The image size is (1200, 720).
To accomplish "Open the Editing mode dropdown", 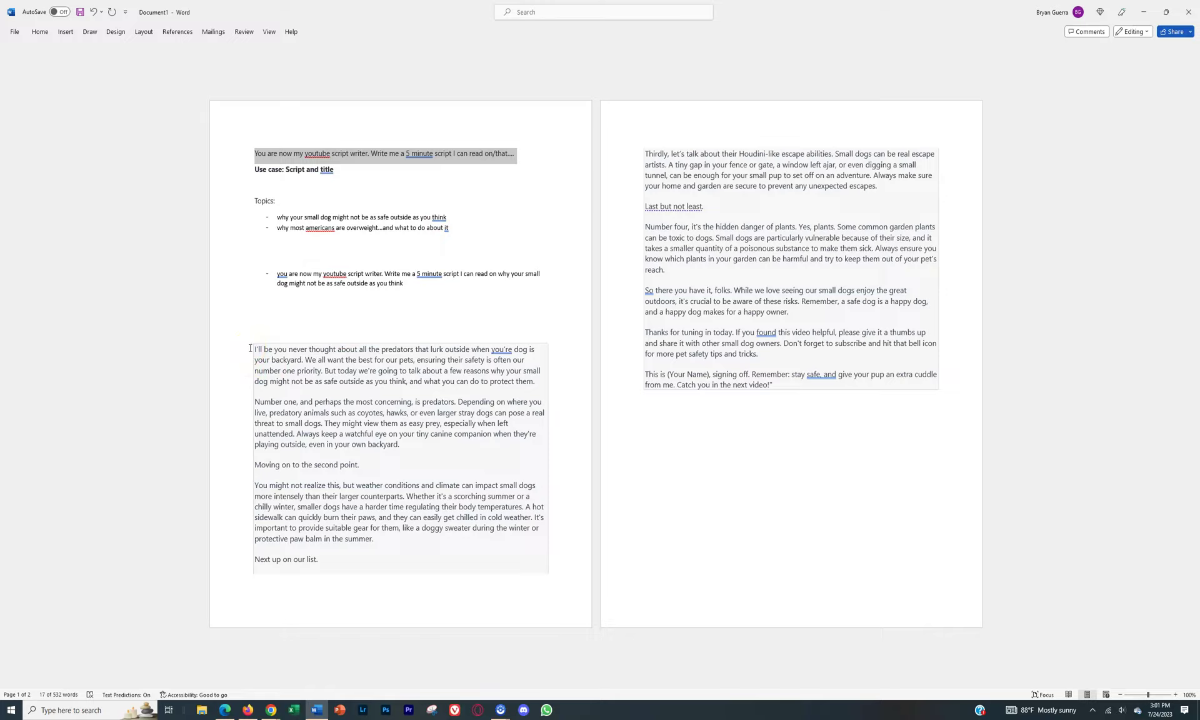I will pos(1132,31).
